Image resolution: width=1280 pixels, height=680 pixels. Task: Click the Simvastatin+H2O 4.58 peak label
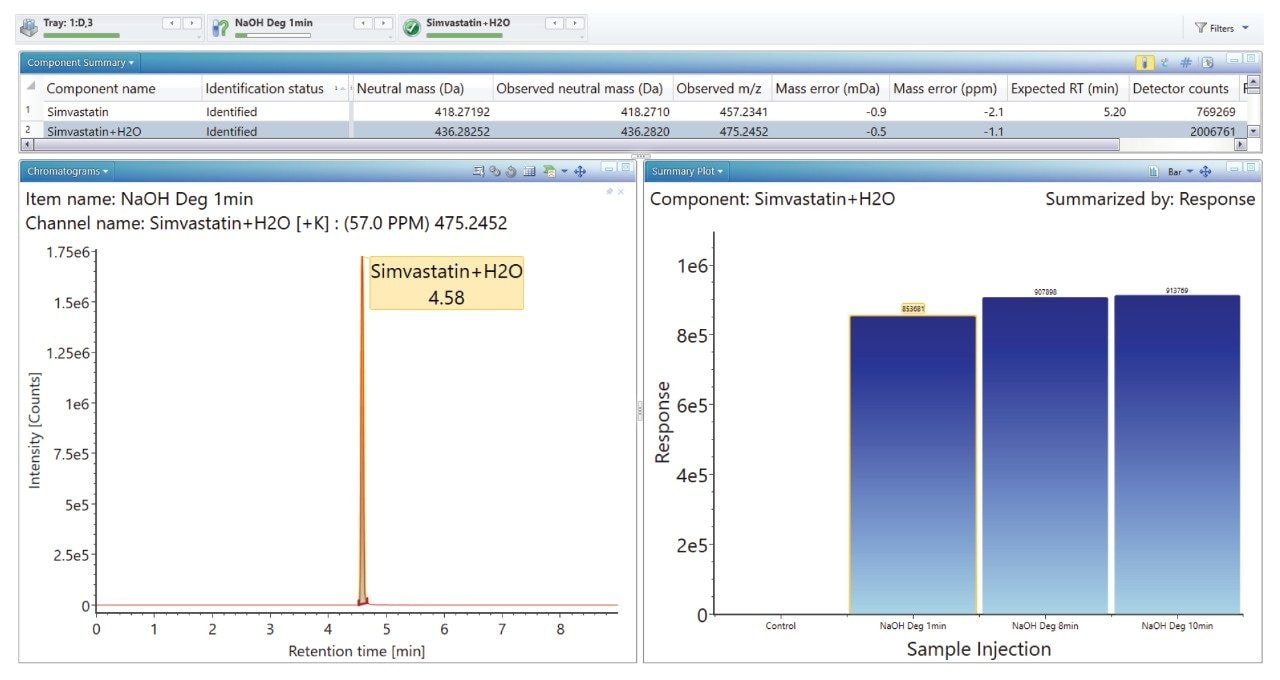(446, 284)
